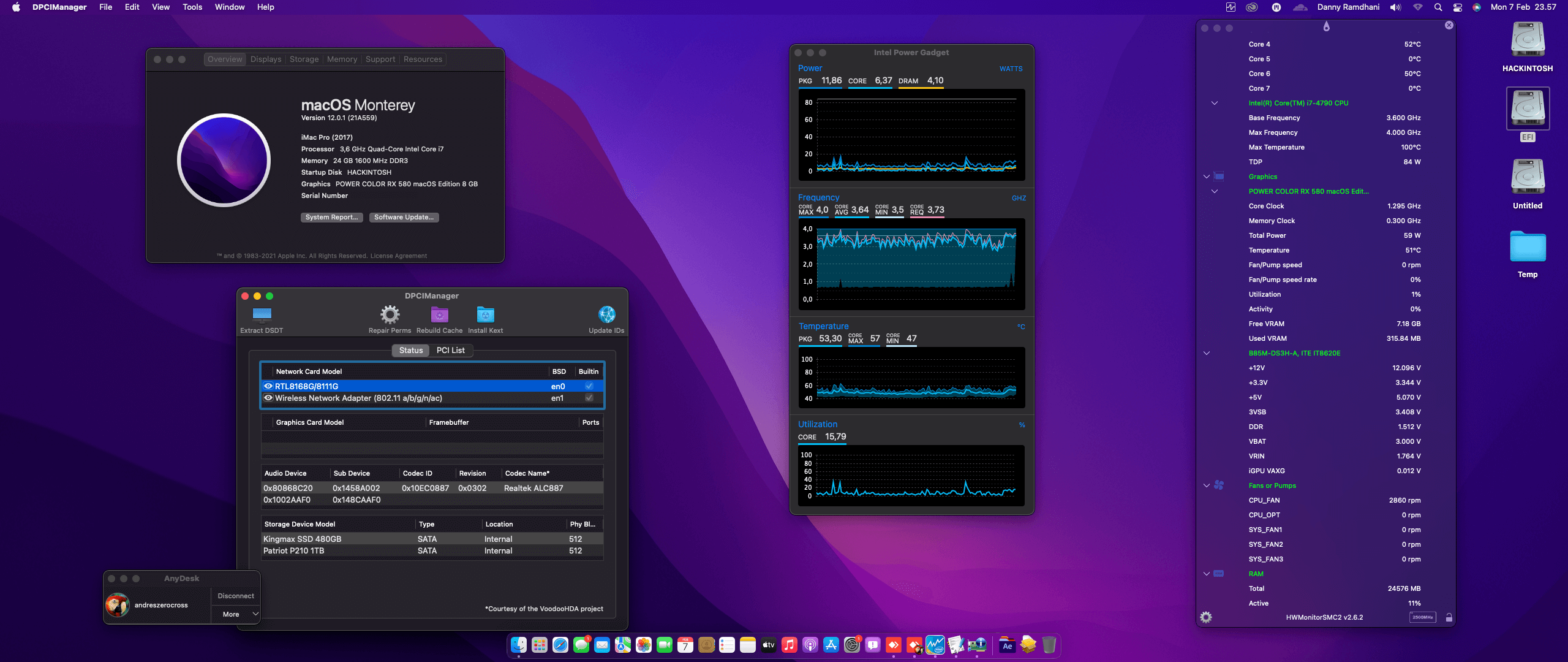The image size is (1568, 662).
Task: Toggle eye icon for Wireless Network Adapter
Action: (268, 398)
